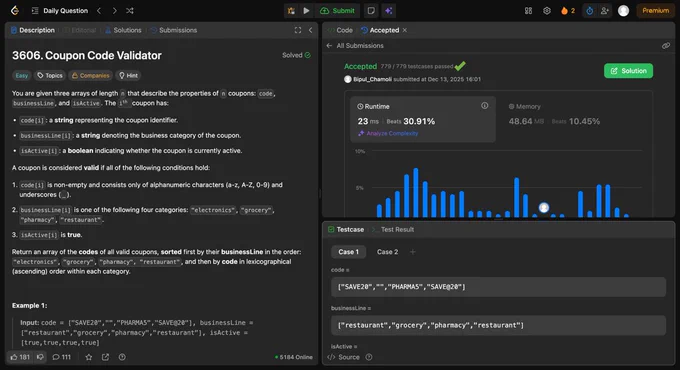Star the problem as favorite

point(89,357)
